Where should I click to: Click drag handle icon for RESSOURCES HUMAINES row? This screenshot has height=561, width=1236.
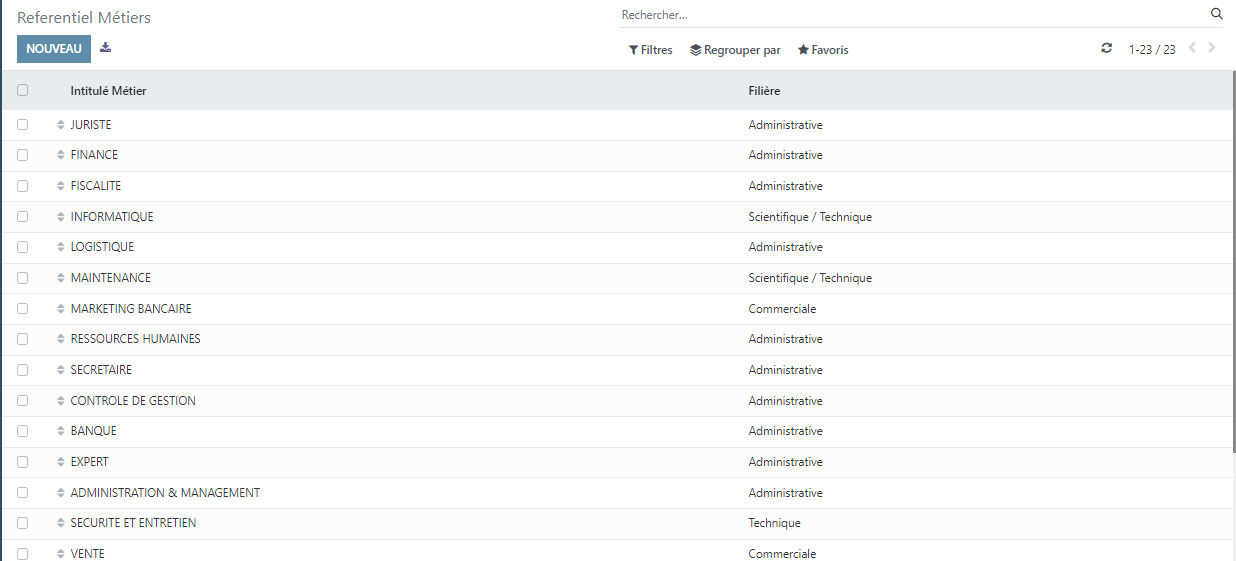coord(60,339)
